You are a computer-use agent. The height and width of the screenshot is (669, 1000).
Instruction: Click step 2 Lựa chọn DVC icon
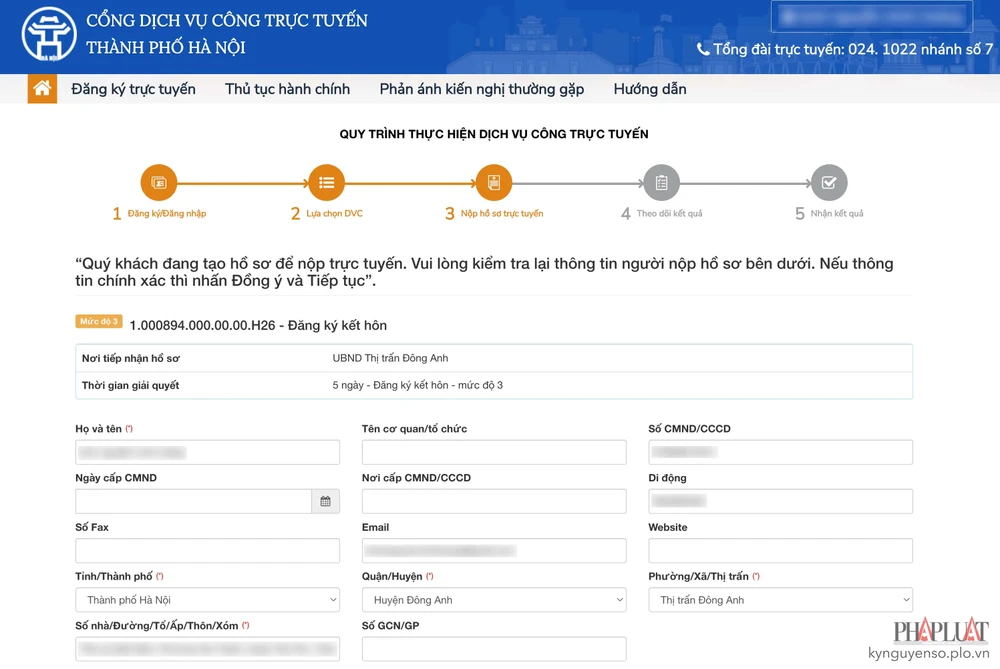pyautogui.click(x=326, y=183)
